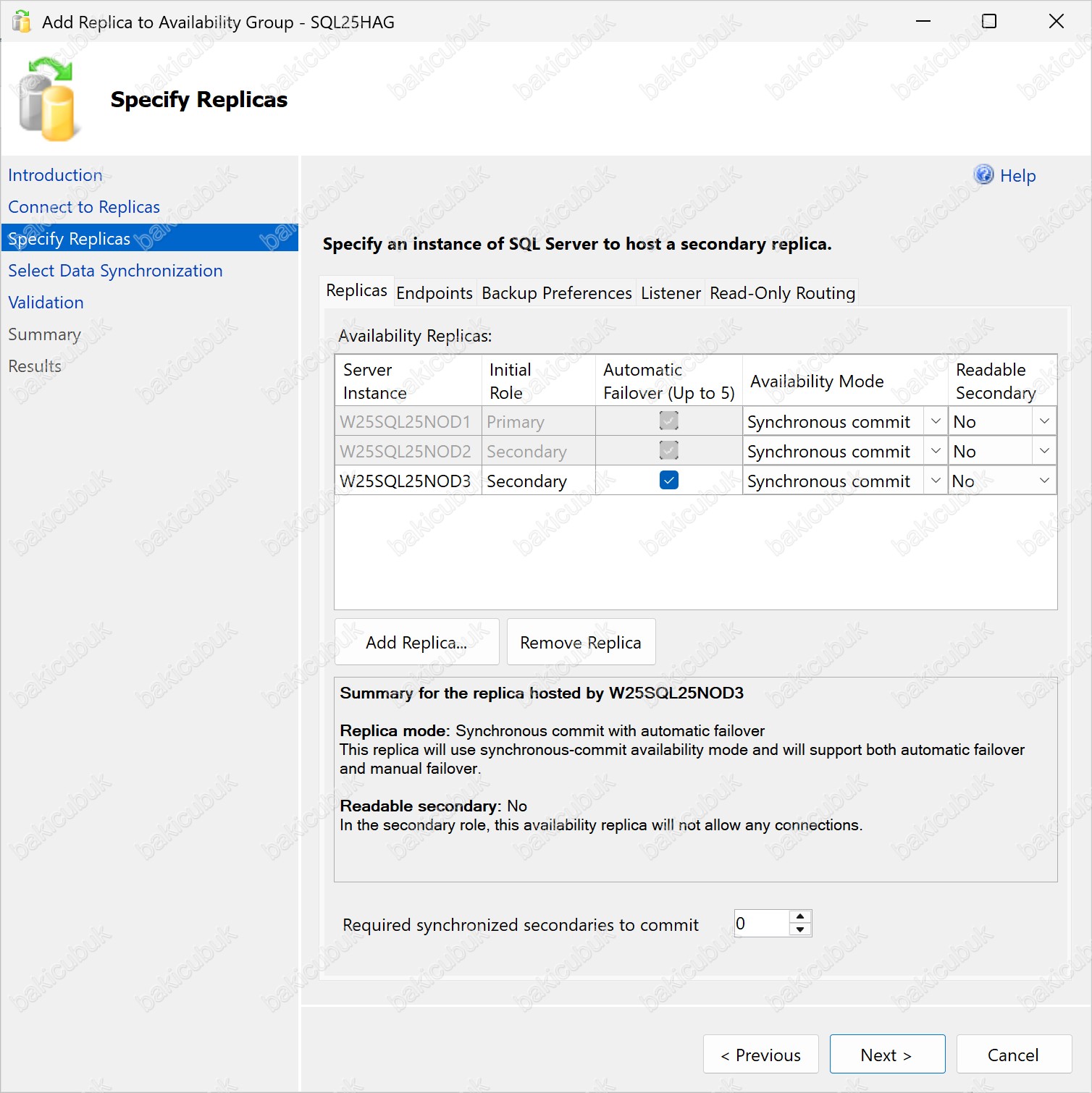Open Select Data Synchronization wizard step
The width and height of the screenshot is (1092, 1093).
(115, 271)
